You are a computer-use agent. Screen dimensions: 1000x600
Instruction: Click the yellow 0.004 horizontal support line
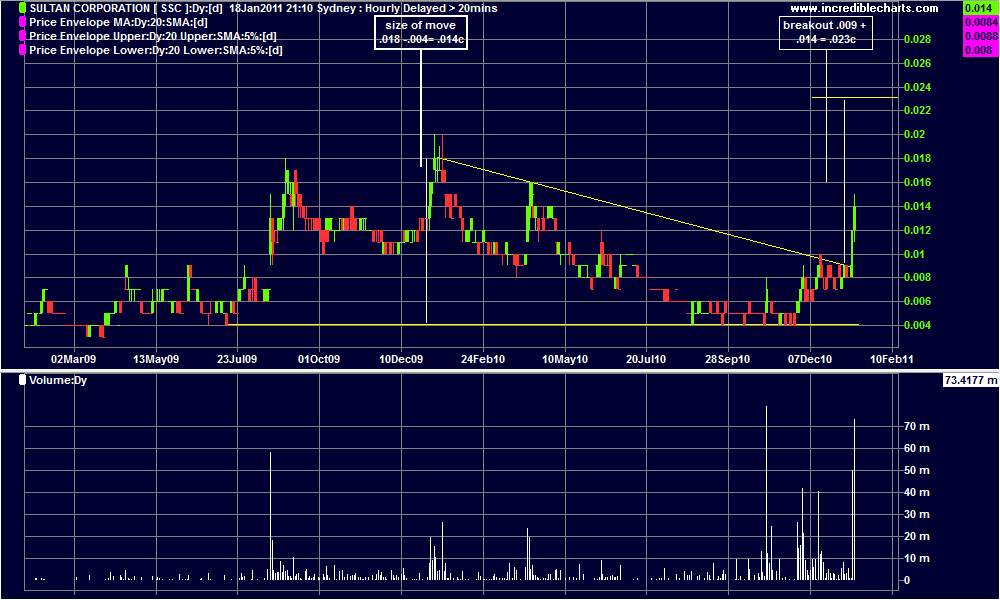click(542, 325)
